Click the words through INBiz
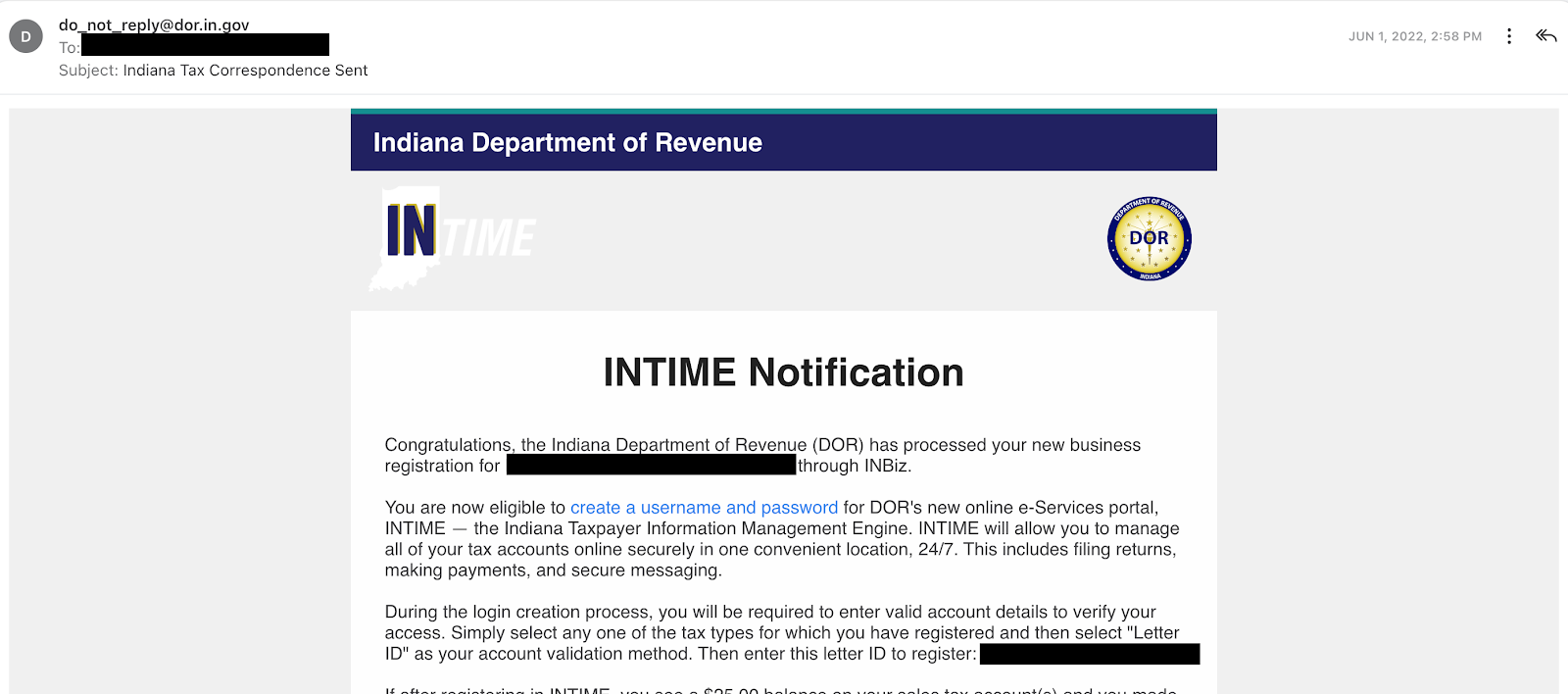Image resolution: width=1568 pixels, height=694 pixels. pos(855,467)
